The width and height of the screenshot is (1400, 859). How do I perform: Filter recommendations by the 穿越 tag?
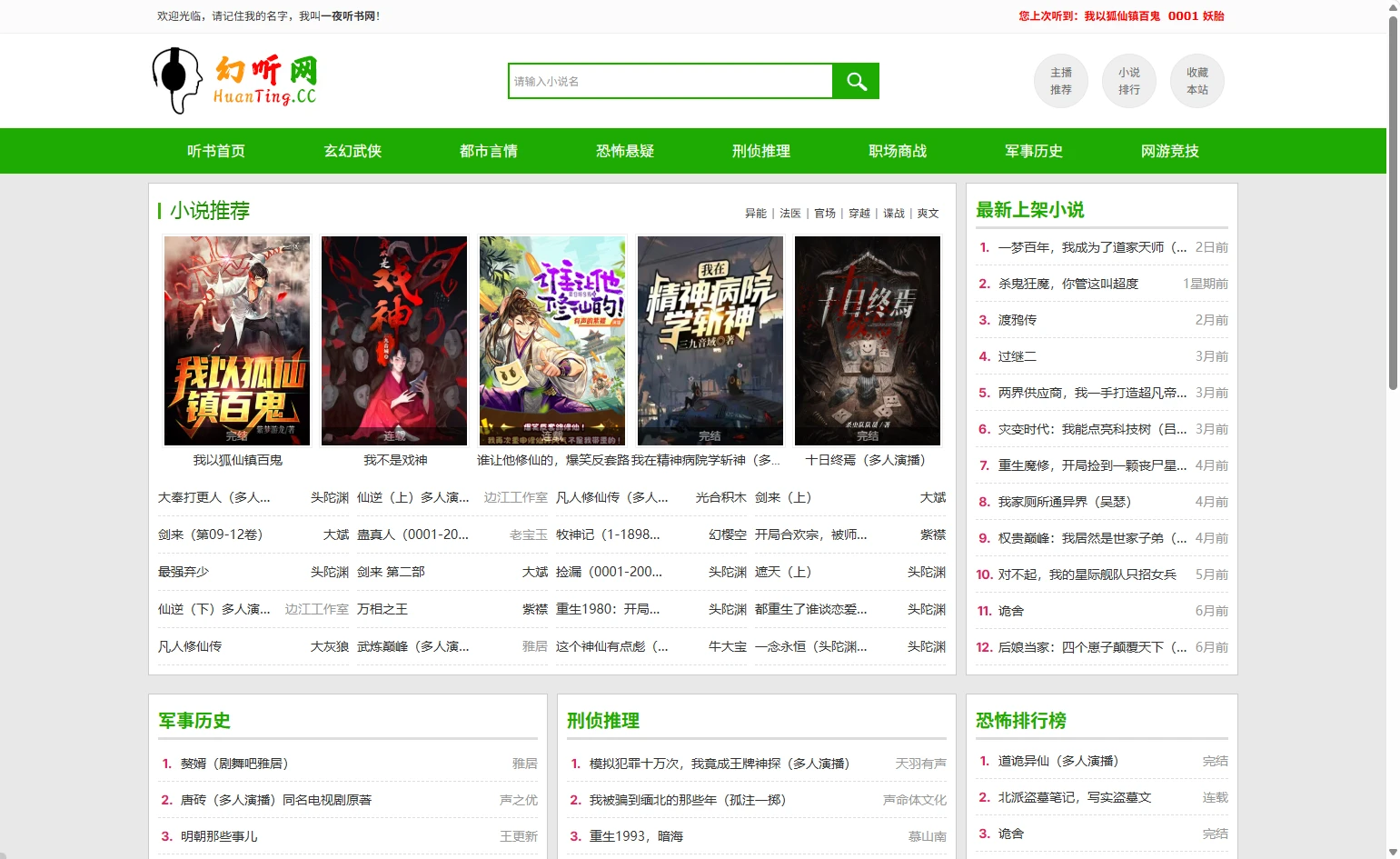[859, 214]
